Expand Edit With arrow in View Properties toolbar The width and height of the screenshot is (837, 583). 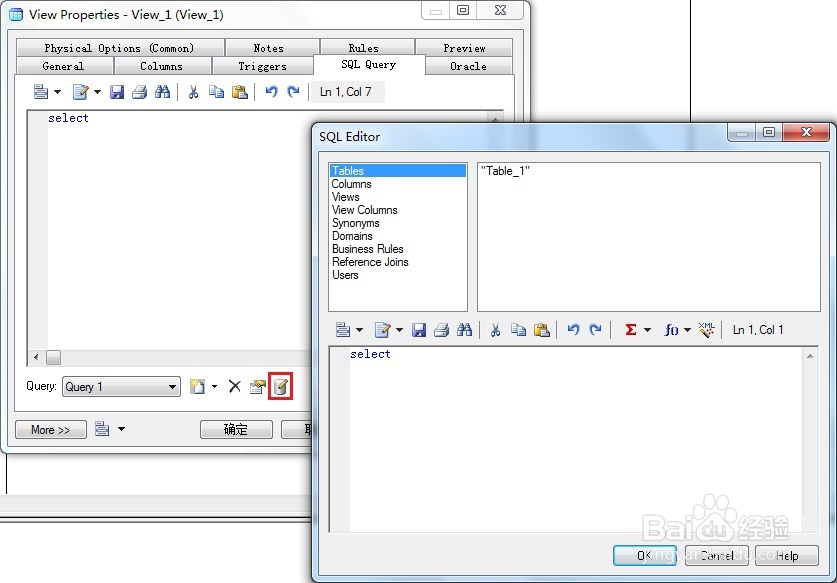(97, 92)
